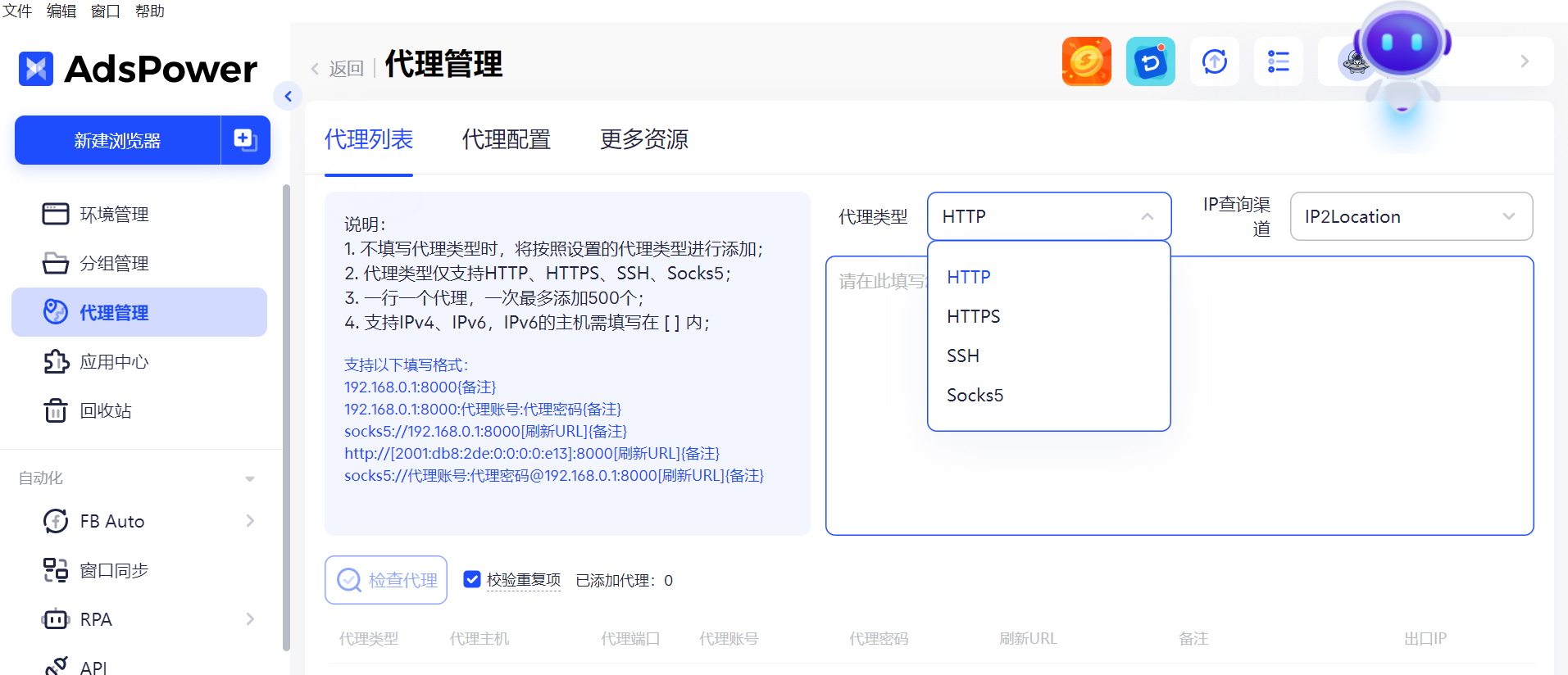The width and height of the screenshot is (1568, 675).
Task: Click the 备注 column header
Action: point(1193,638)
